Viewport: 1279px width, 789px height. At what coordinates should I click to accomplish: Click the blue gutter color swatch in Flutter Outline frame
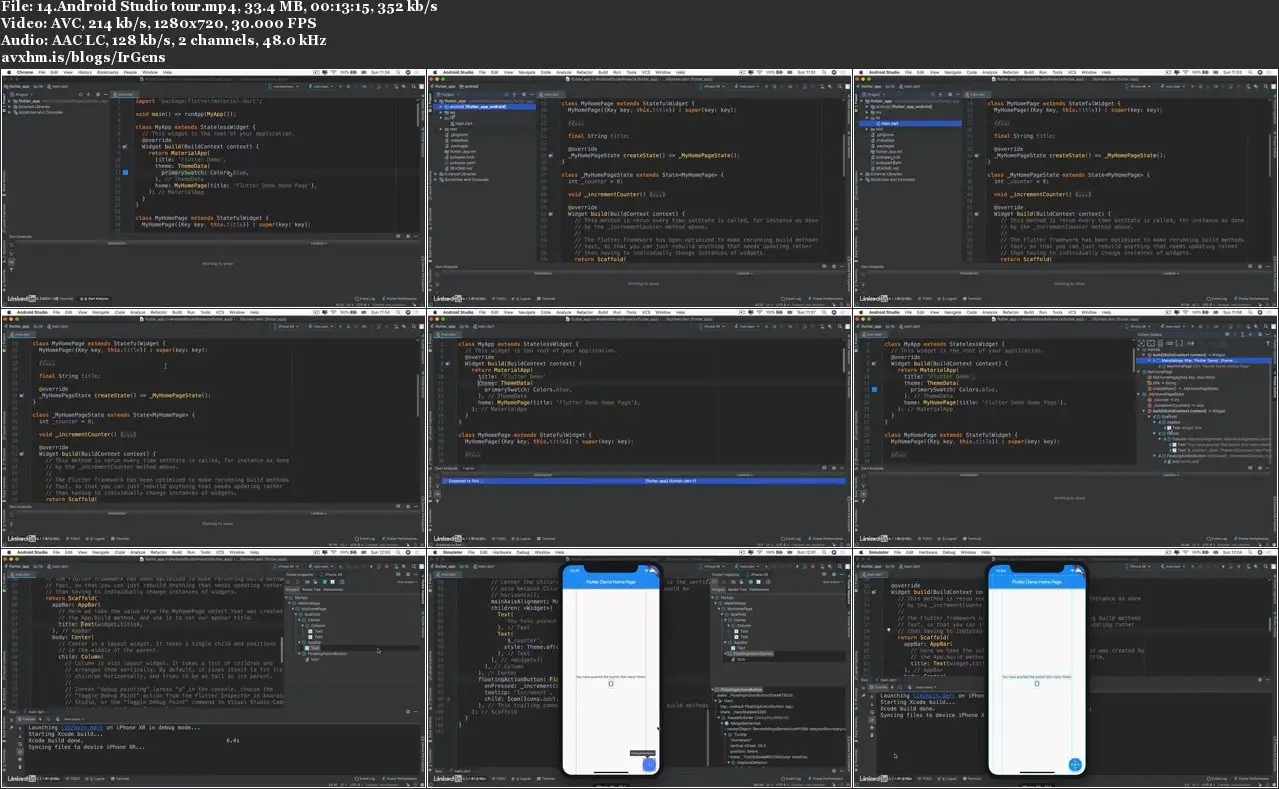click(875, 389)
